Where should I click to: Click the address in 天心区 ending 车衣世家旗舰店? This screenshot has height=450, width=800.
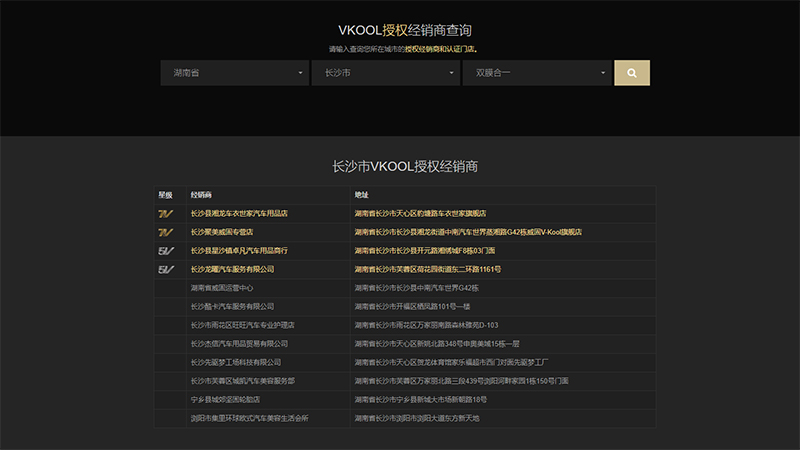420,213
